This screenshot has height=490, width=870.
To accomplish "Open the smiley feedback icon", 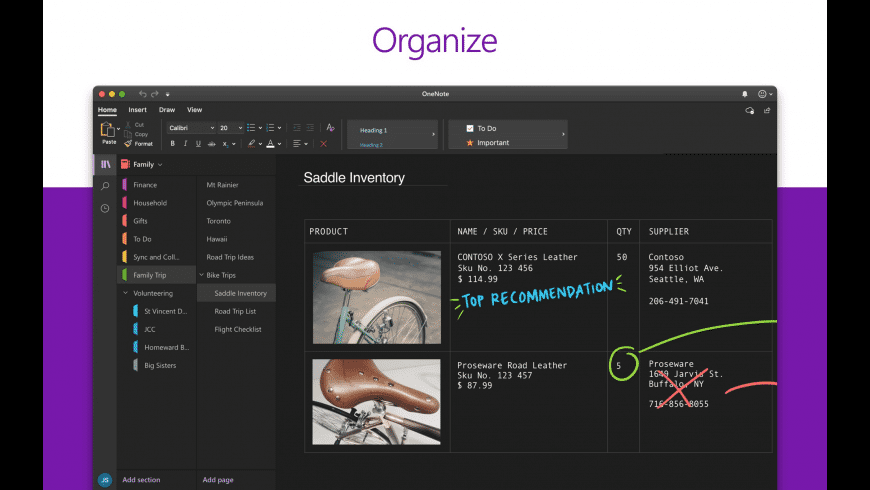I will pos(762,94).
